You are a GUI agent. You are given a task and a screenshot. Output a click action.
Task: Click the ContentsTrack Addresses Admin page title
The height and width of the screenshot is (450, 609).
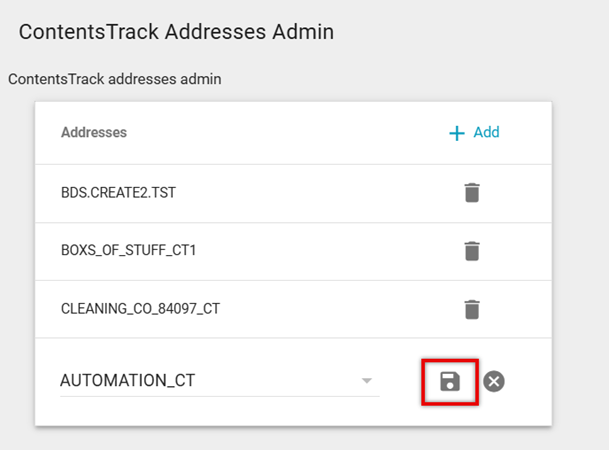tap(176, 32)
